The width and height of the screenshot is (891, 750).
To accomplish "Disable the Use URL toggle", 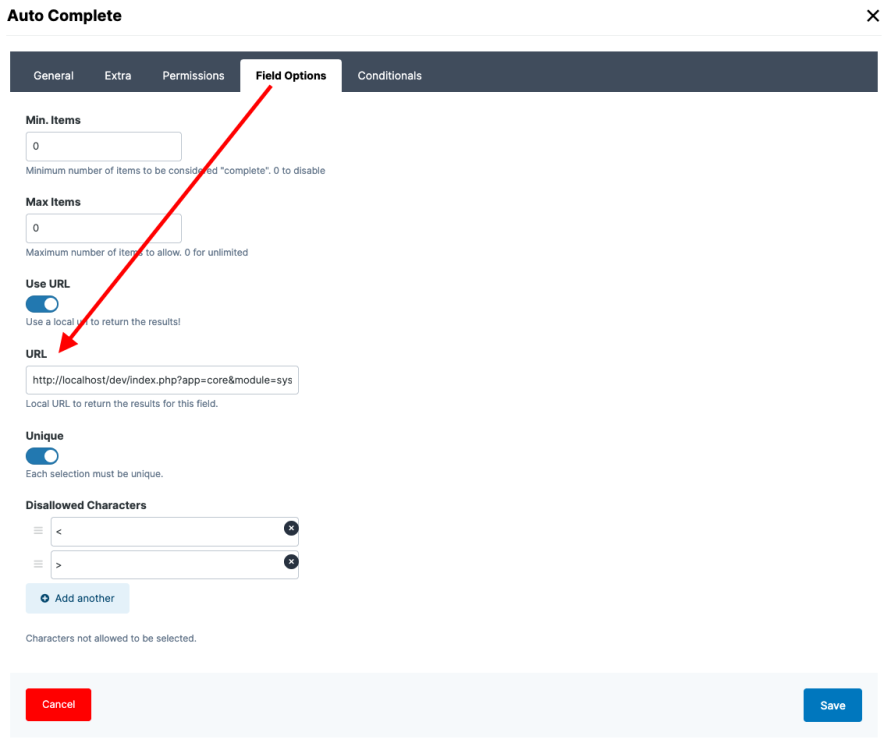I will 42,304.
